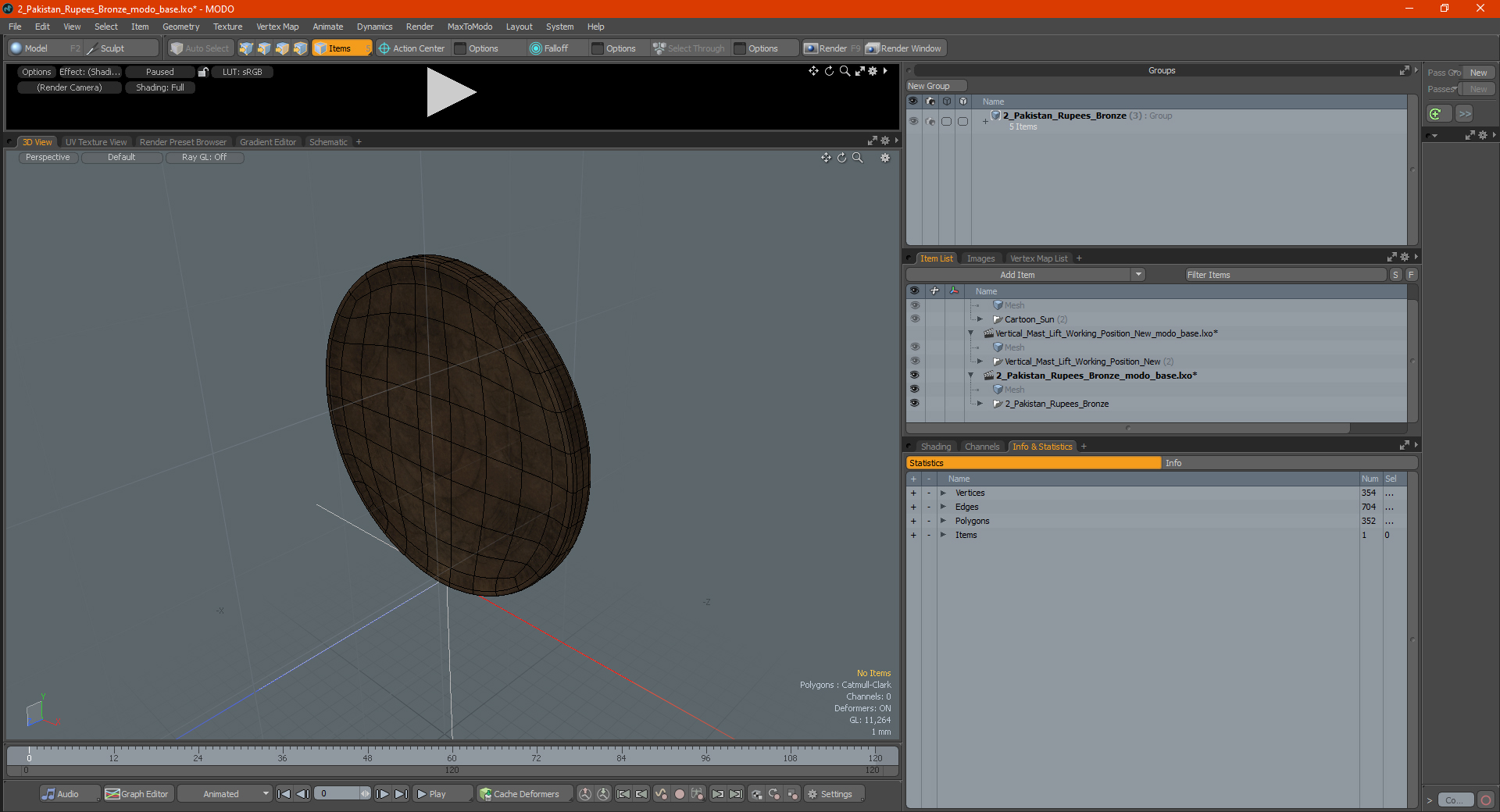Toggle Action Center Options checkbox
Viewport: 1500px width, 812px height.
(x=460, y=48)
